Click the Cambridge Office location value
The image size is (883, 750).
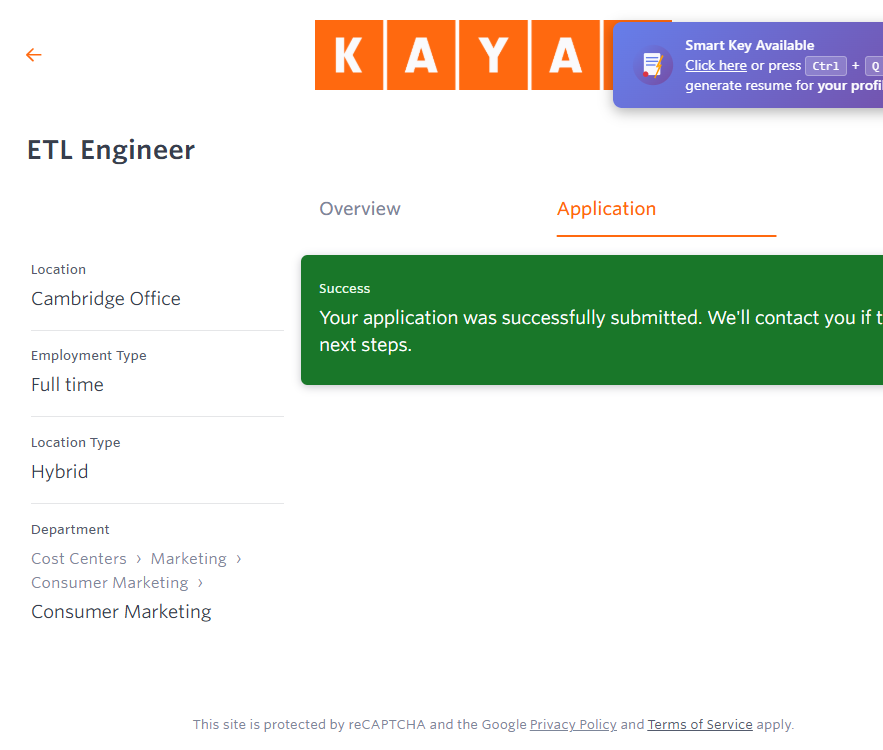pos(106,299)
